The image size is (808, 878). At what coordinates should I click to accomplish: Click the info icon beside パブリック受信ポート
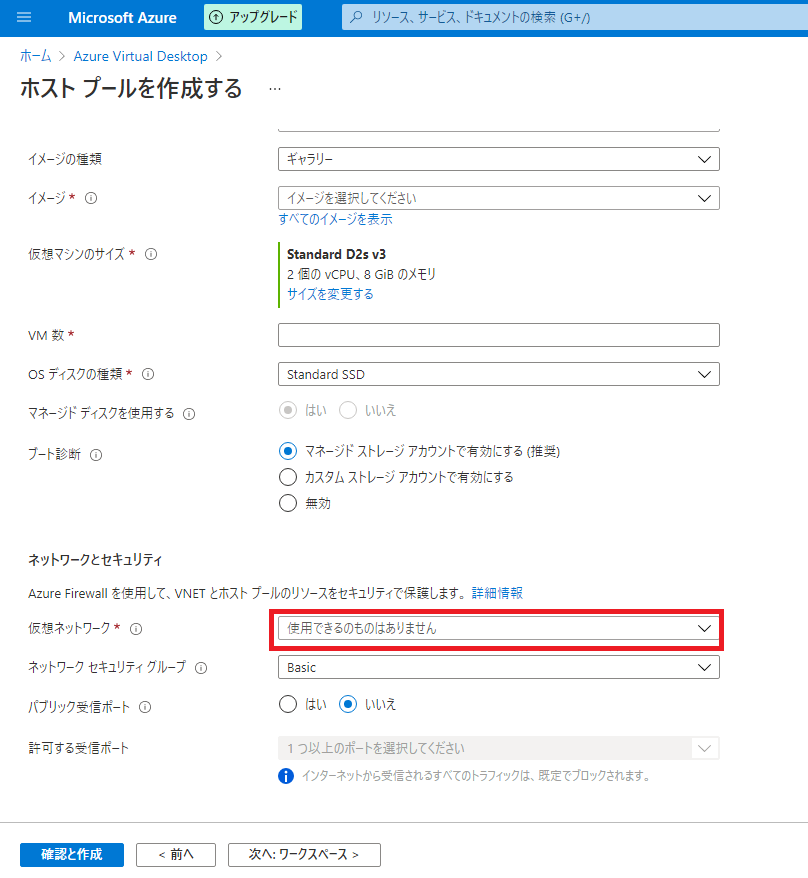[145, 707]
